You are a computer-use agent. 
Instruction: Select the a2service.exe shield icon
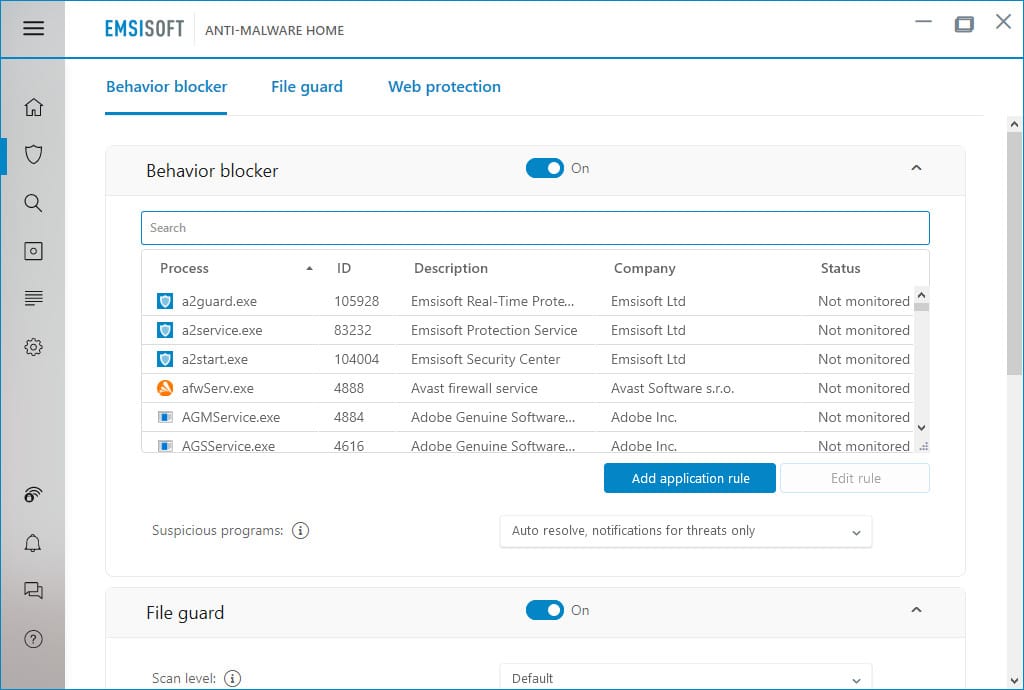(x=165, y=330)
